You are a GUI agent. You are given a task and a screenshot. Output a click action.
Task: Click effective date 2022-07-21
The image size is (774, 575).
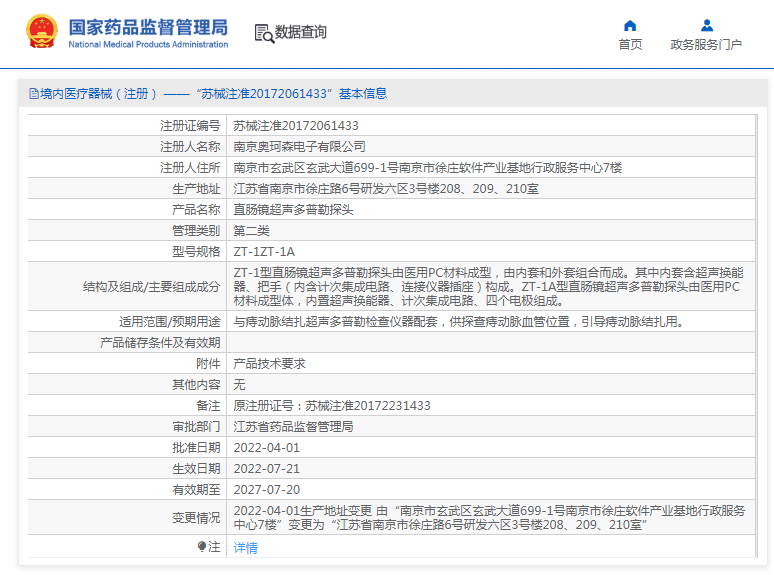267,468
